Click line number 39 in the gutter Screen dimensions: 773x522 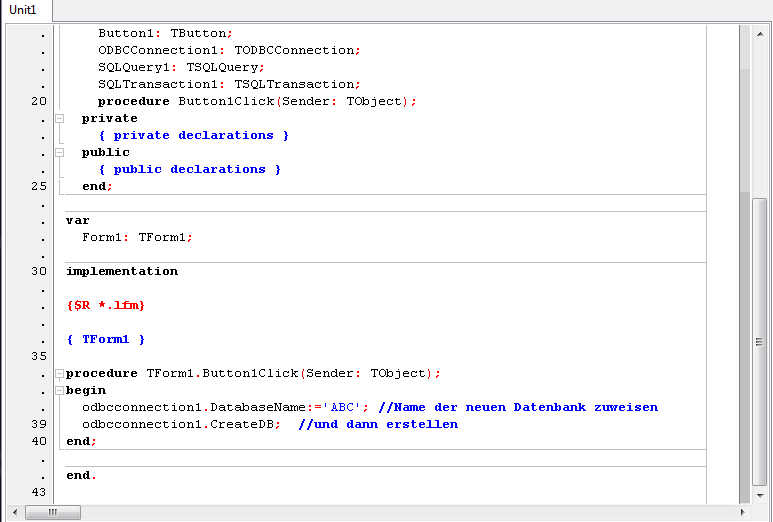tap(38, 424)
